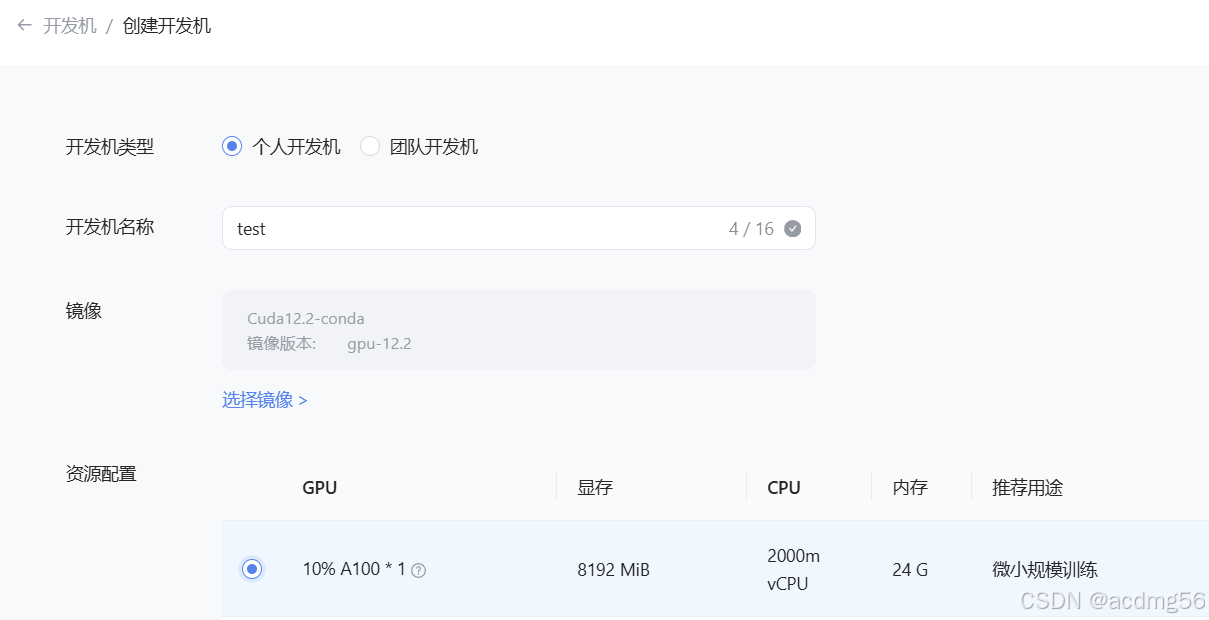Select the 个人开发机 radio button
Image resolution: width=1209 pixels, height=620 pixels.
pos(231,146)
